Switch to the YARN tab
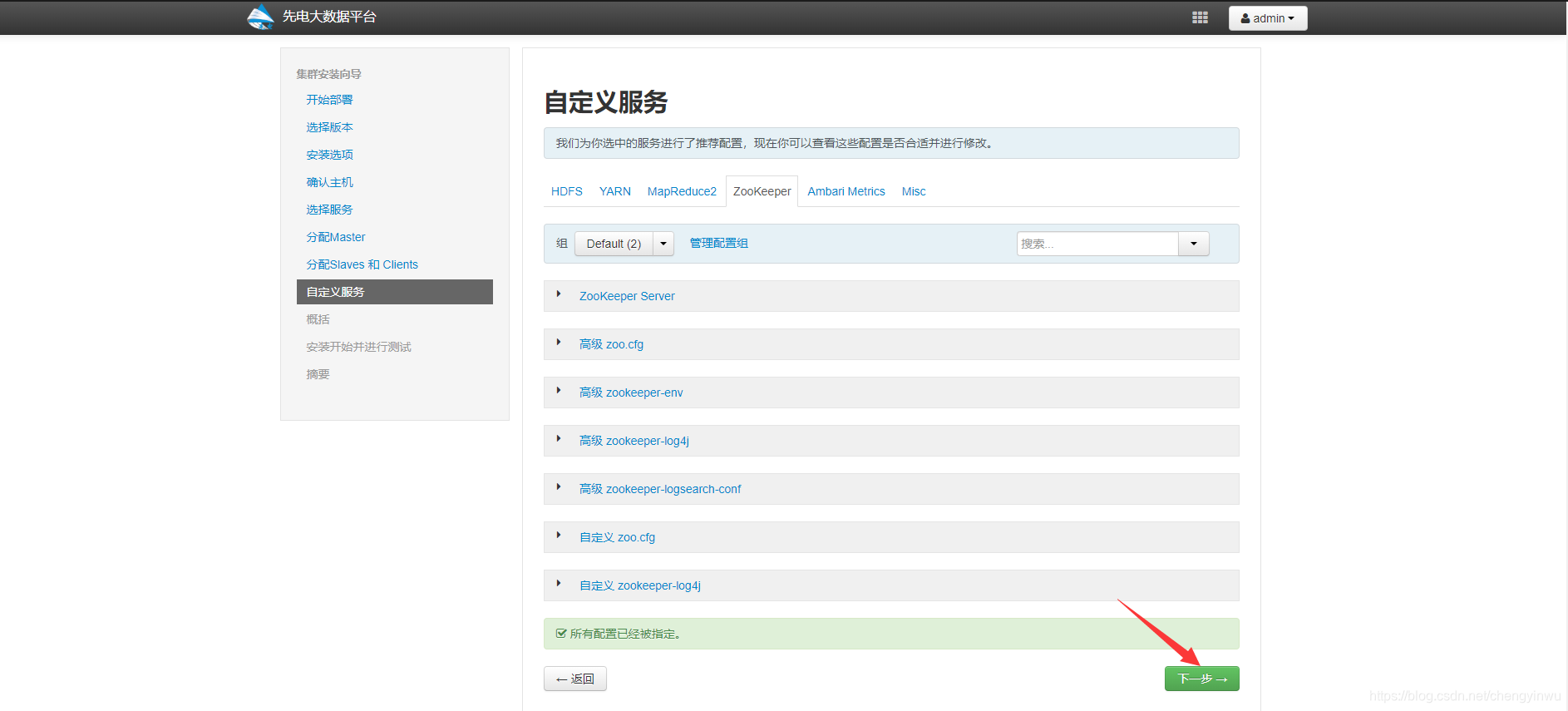 coord(615,191)
